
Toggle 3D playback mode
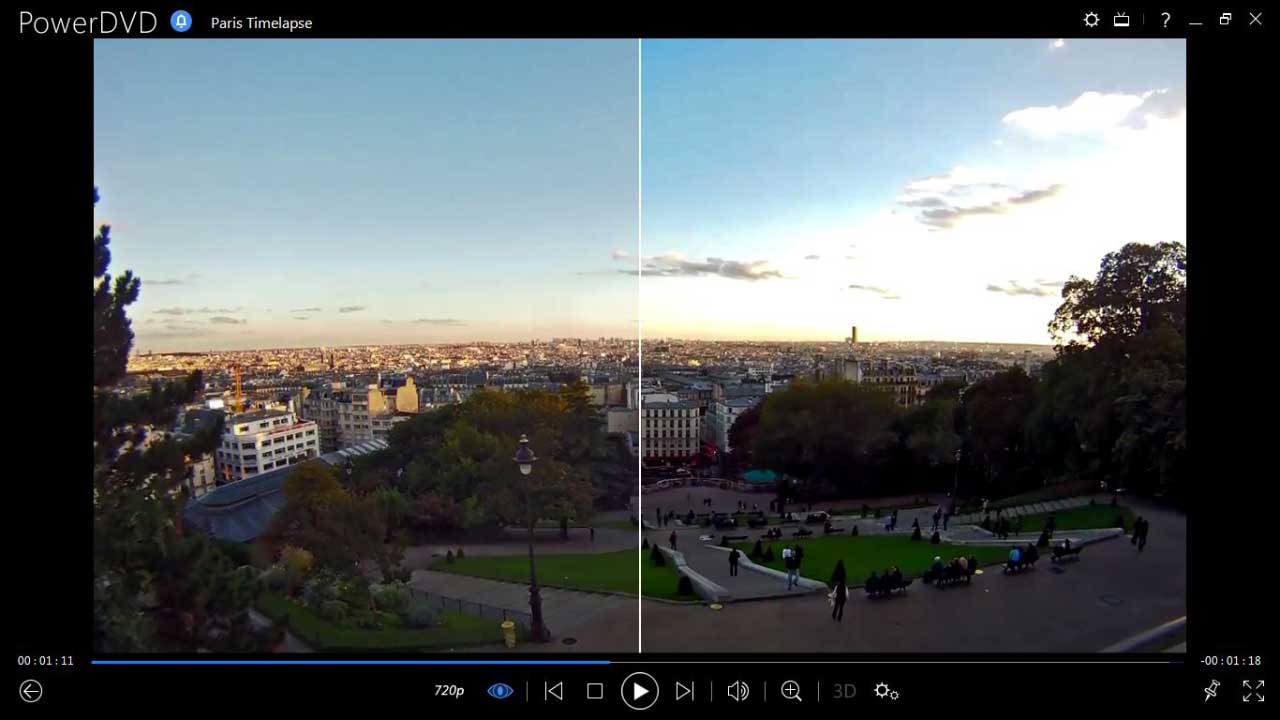(x=844, y=691)
